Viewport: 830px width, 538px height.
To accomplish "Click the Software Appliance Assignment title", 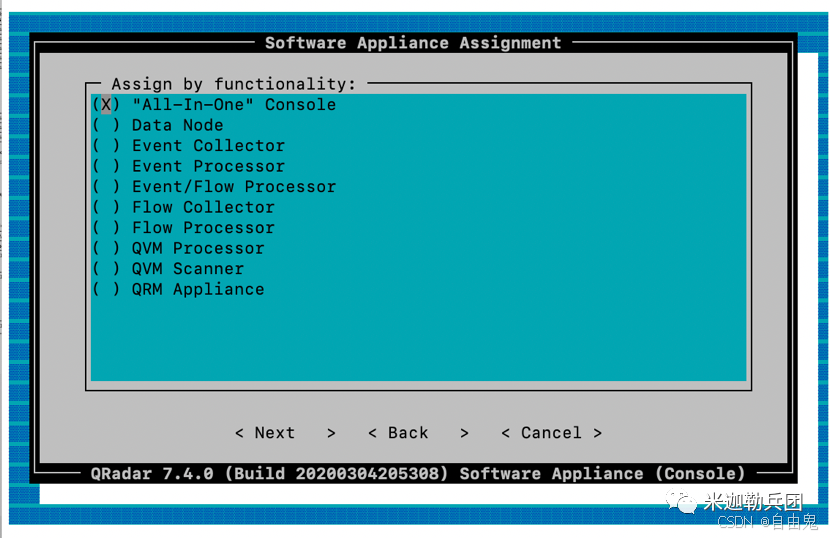I will coord(413,43).
